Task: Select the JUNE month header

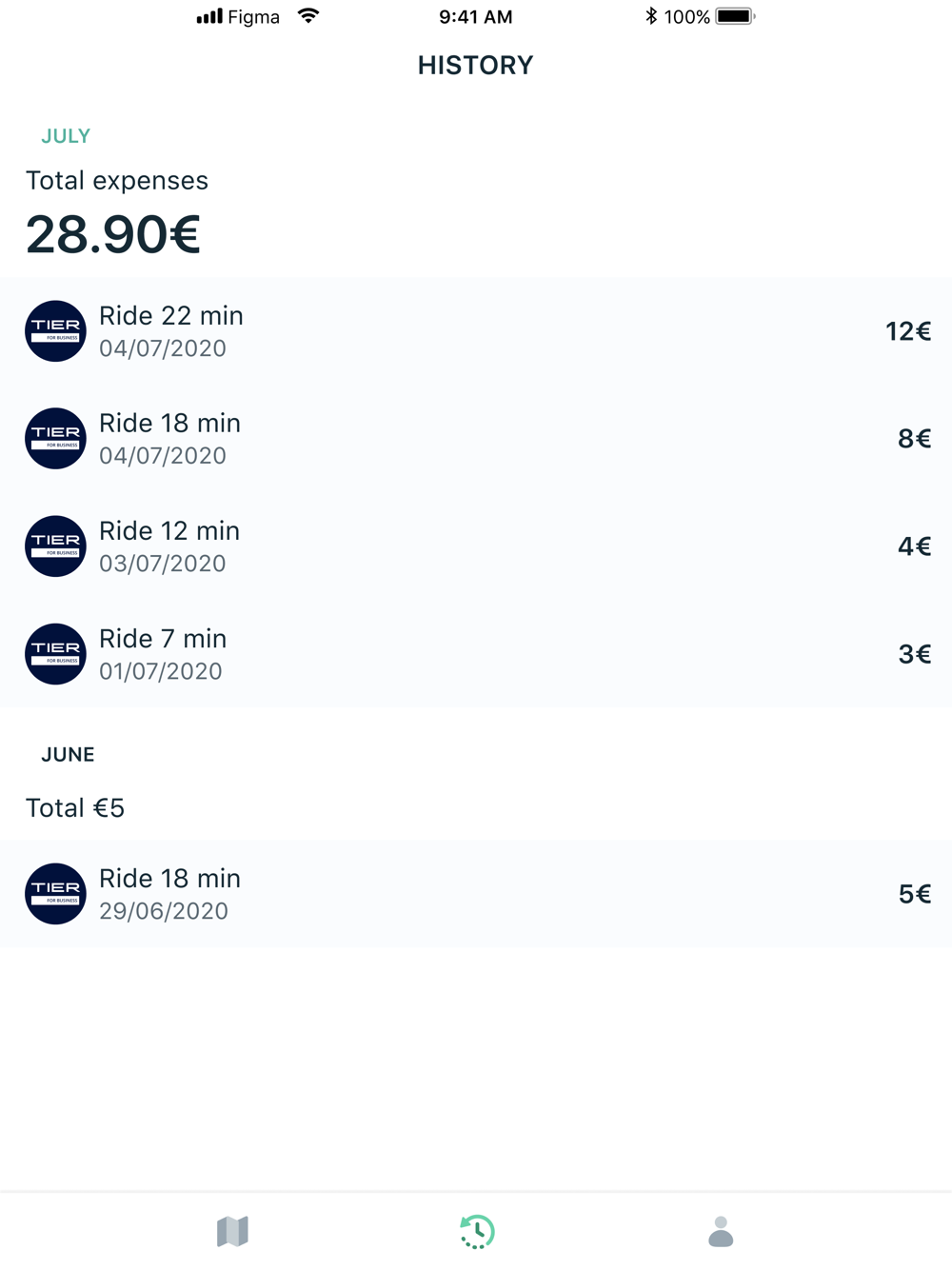Action: (x=68, y=755)
